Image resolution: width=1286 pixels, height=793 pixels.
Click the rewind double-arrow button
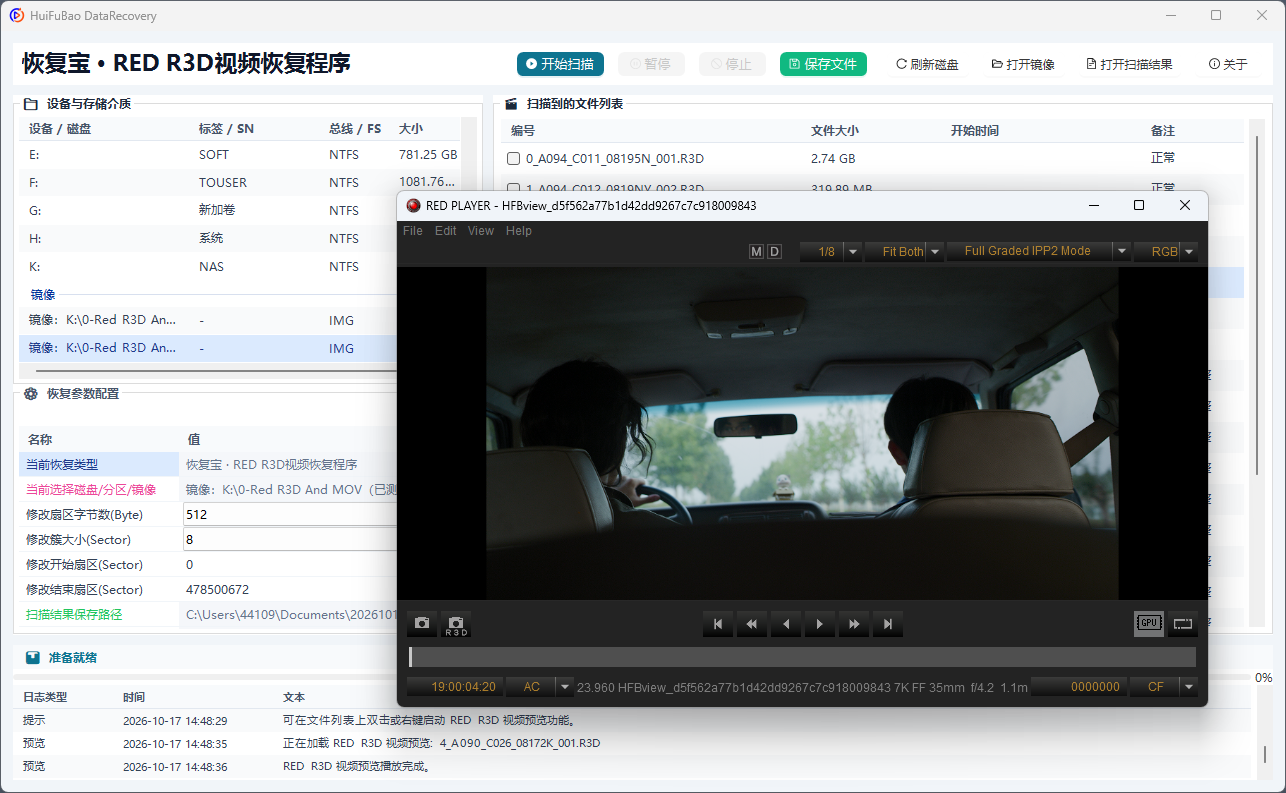coord(752,624)
